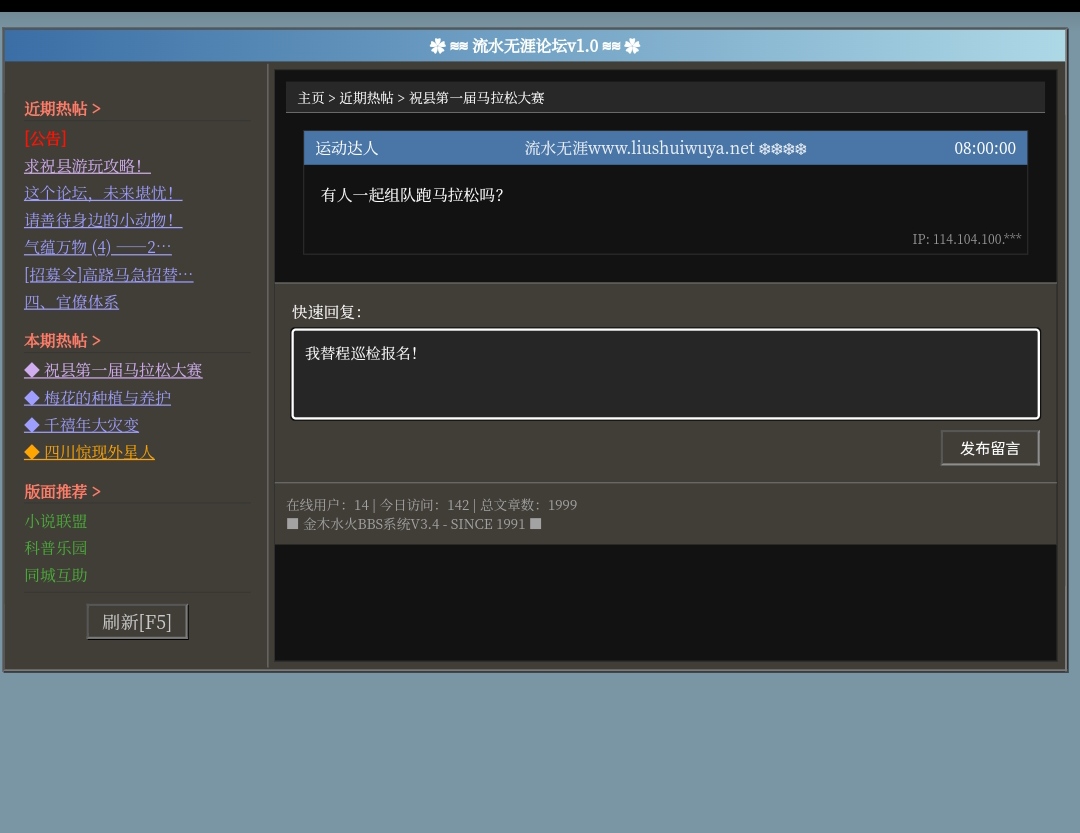Go to the 小说联盟 board

(56, 521)
